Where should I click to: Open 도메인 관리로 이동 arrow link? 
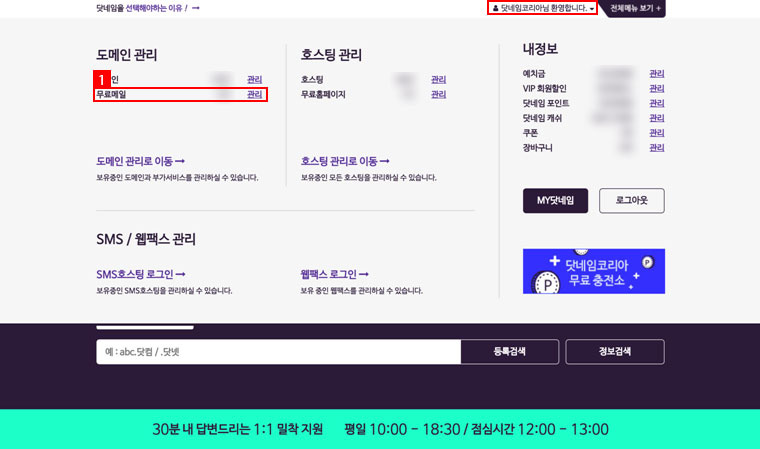coord(141,161)
